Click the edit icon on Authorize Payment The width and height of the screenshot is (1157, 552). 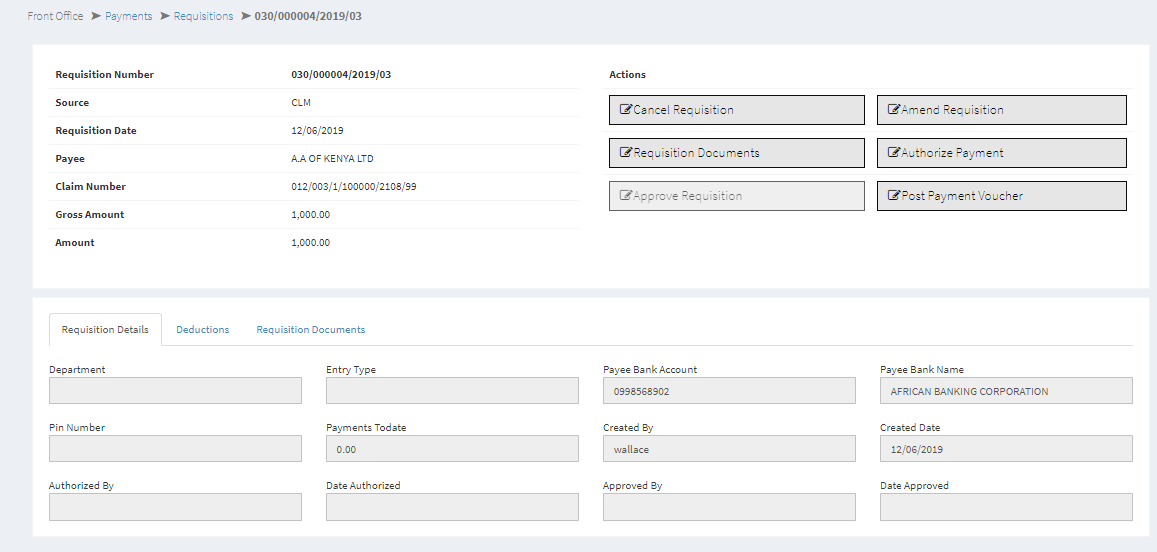[894, 153]
